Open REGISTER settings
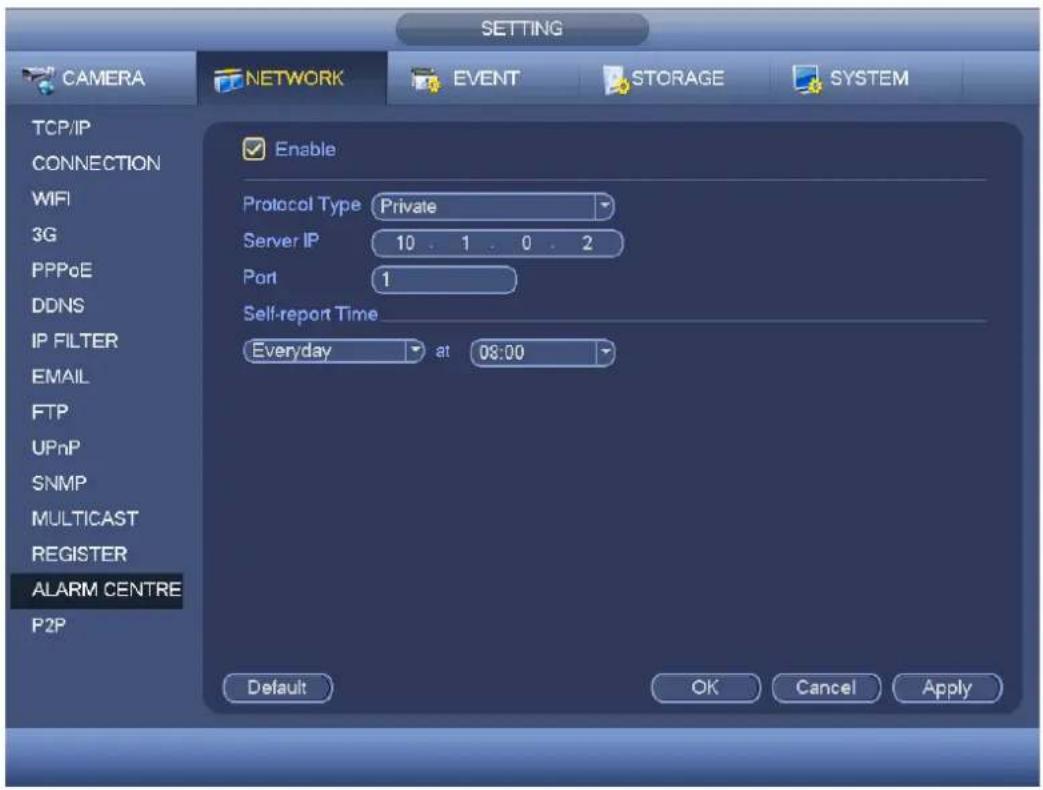Screen dimensions: 1043x790 coord(79,555)
